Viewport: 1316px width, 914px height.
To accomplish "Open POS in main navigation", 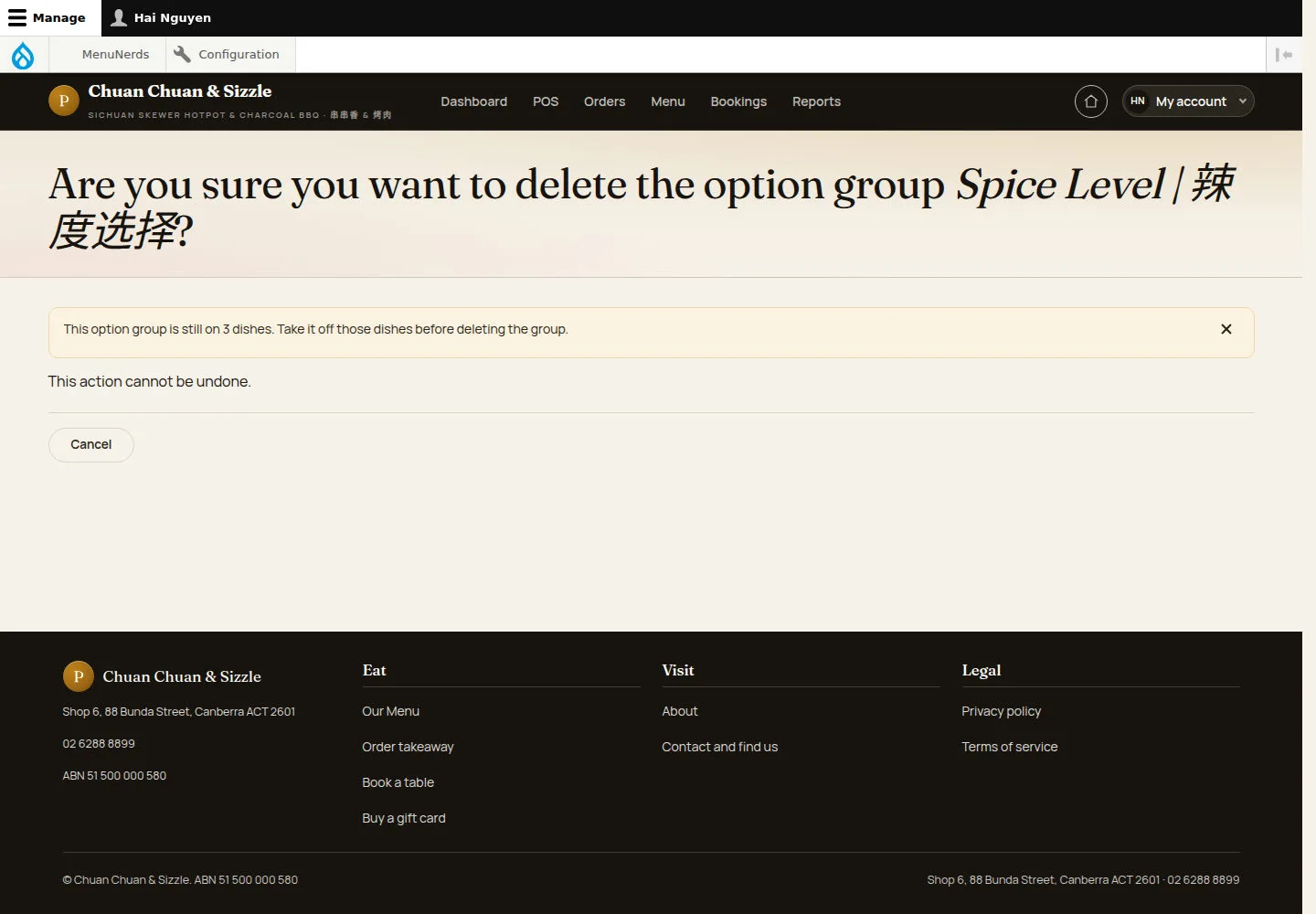I will [x=546, y=101].
